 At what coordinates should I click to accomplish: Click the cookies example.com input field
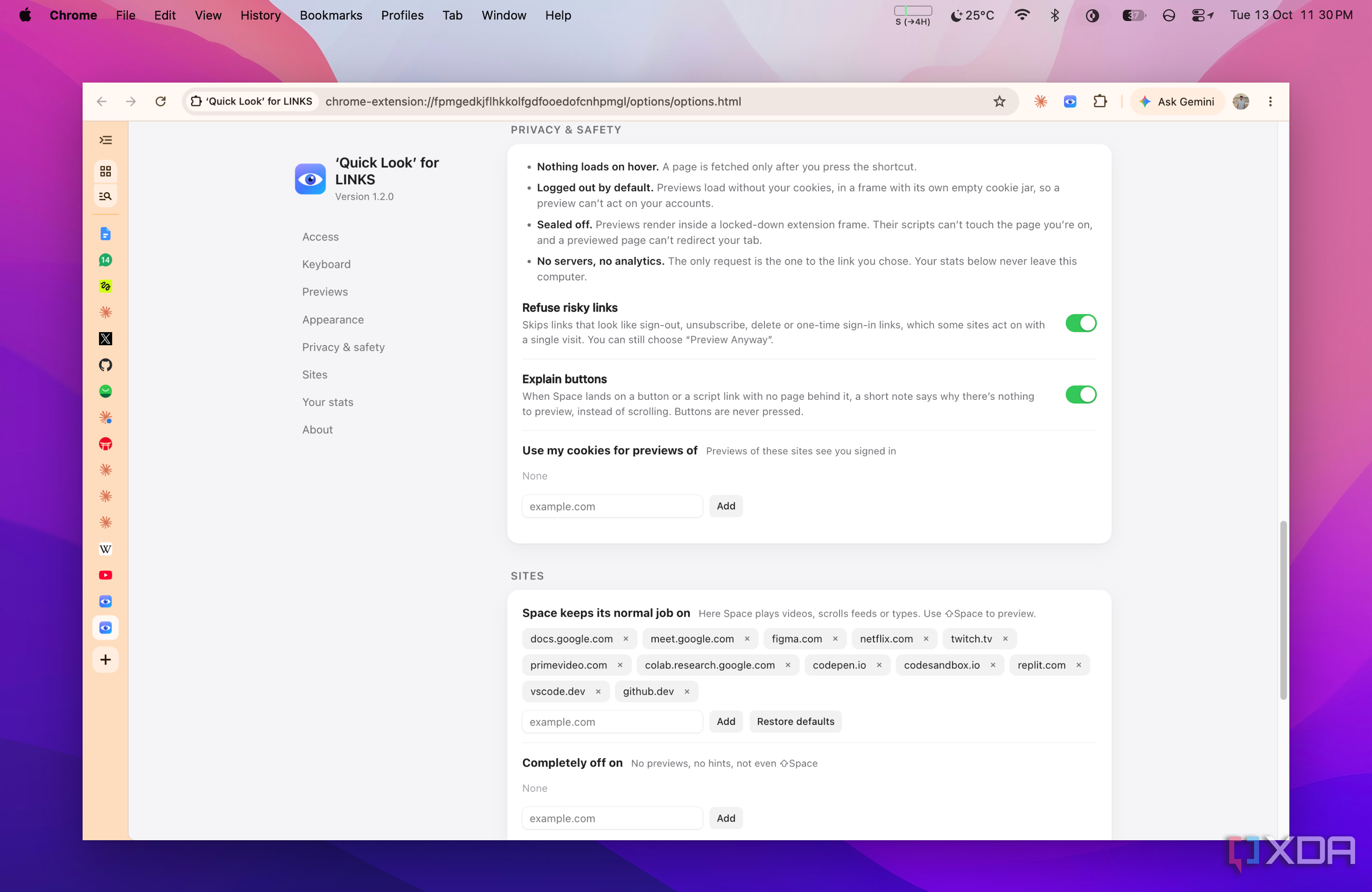[612, 506]
